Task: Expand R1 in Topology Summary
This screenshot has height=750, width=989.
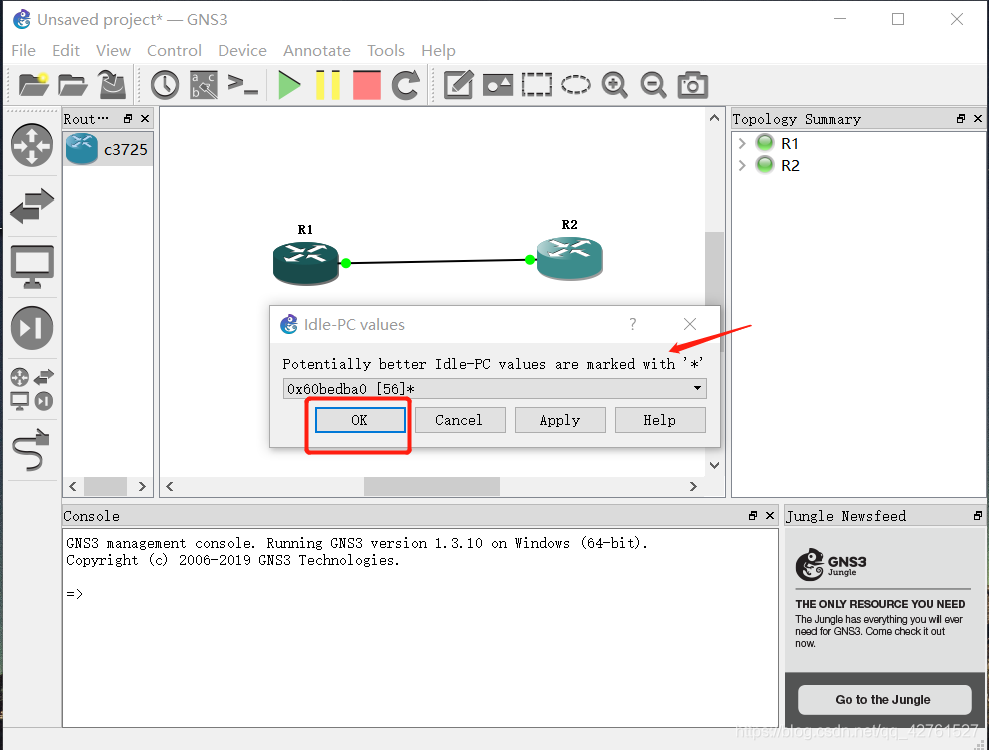Action: point(742,143)
